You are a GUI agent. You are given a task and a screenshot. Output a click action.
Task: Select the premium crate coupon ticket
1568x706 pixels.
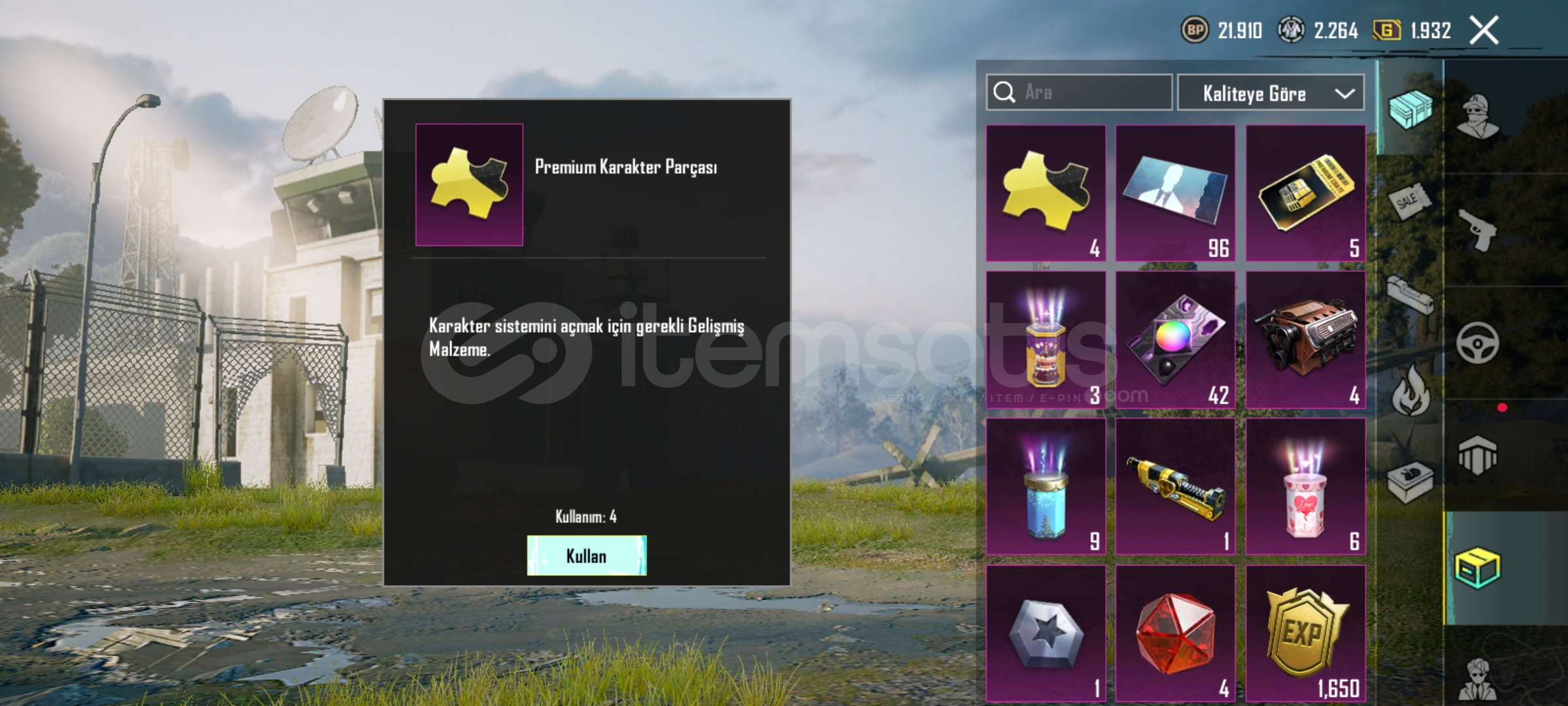pyautogui.click(x=1305, y=193)
